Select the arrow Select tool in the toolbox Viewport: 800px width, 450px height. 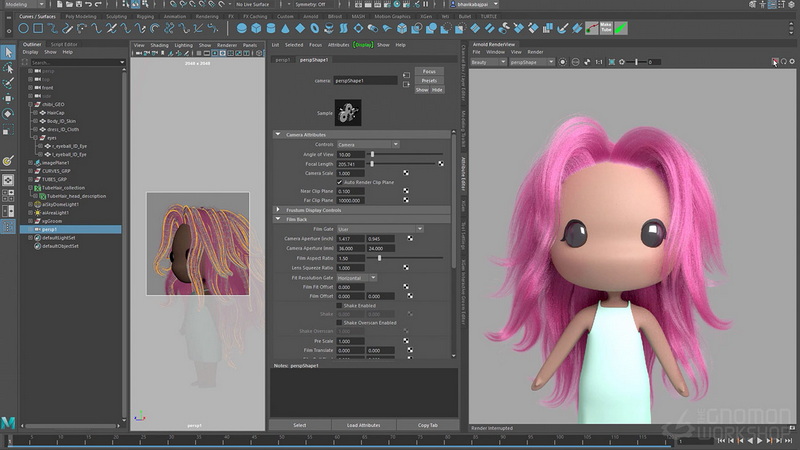tap(8, 52)
